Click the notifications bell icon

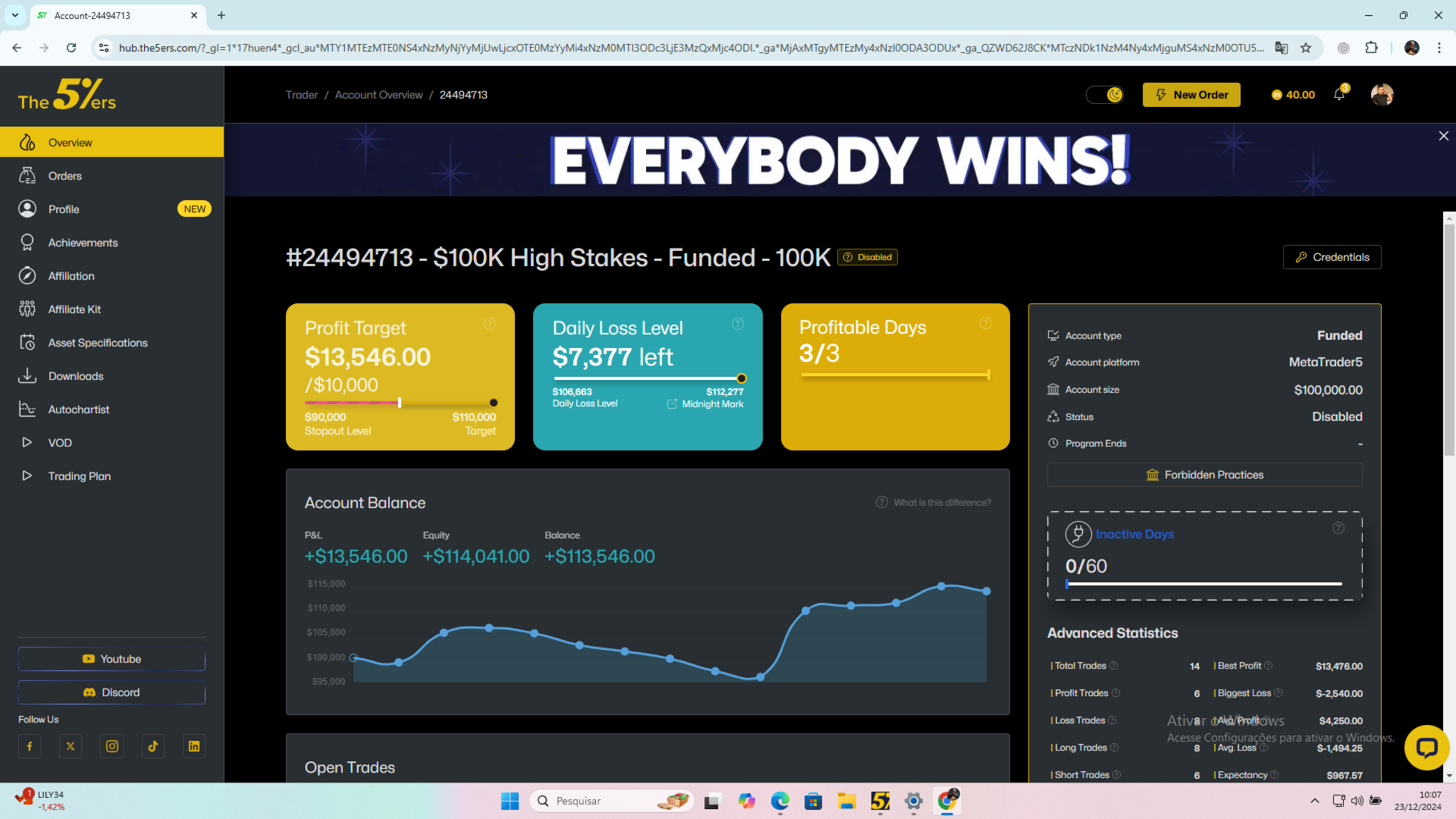pyautogui.click(x=1339, y=95)
